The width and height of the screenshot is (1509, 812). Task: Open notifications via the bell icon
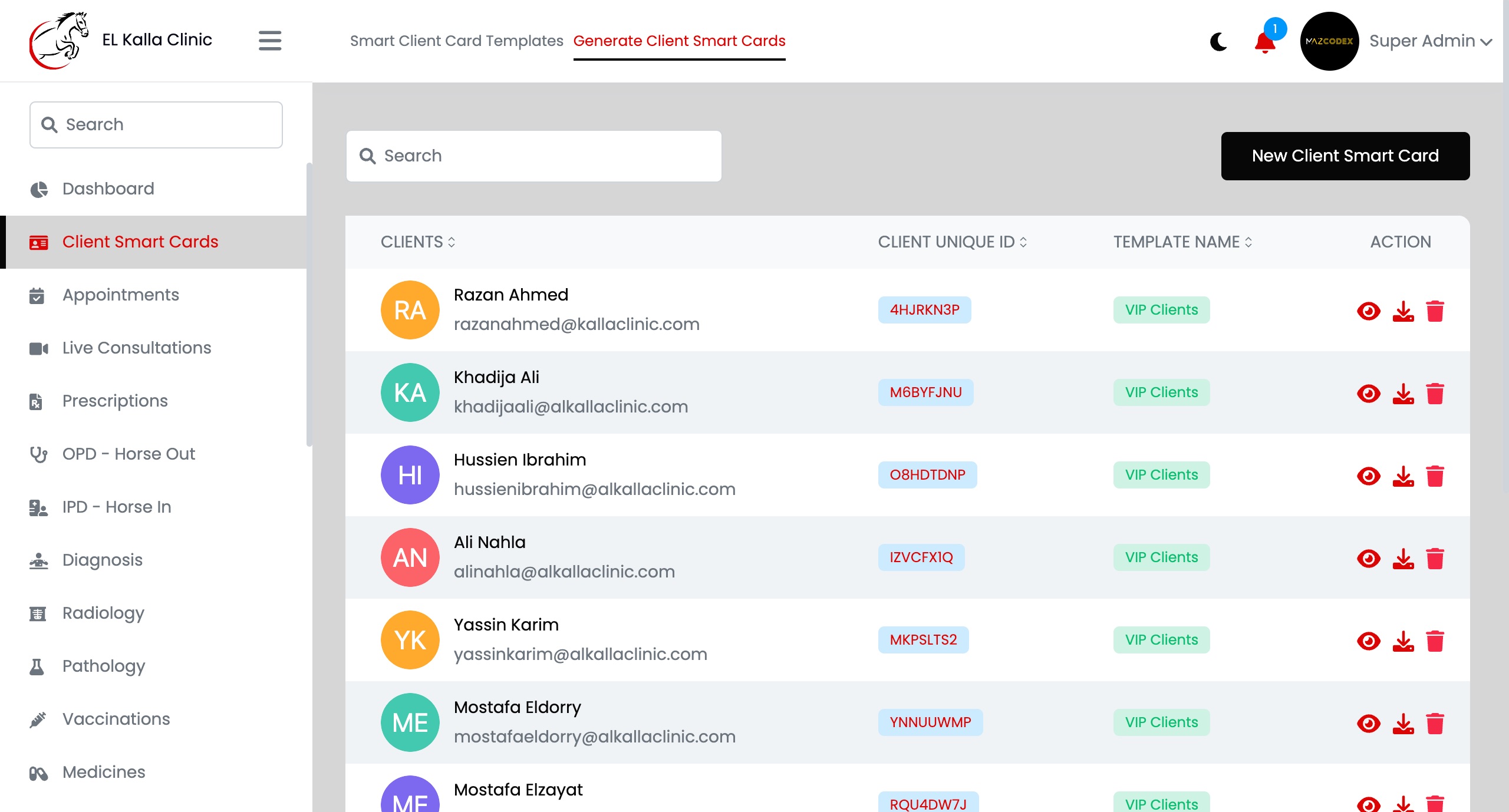1265,42
